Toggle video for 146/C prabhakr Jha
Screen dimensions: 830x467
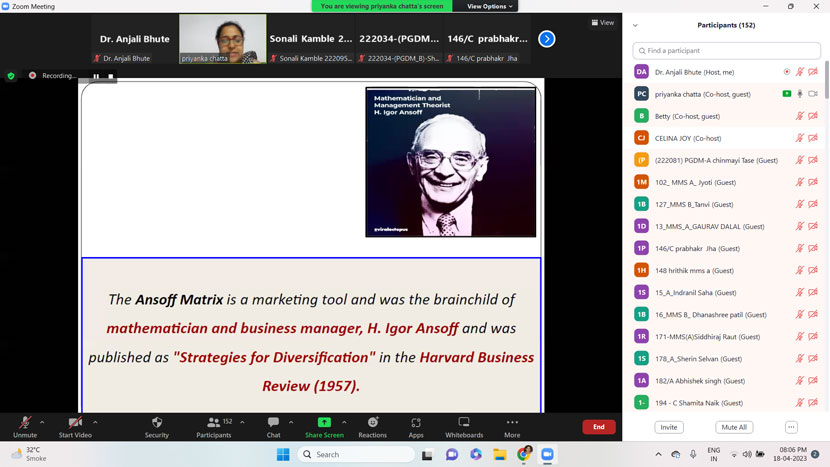pyautogui.click(x=813, y=248)
